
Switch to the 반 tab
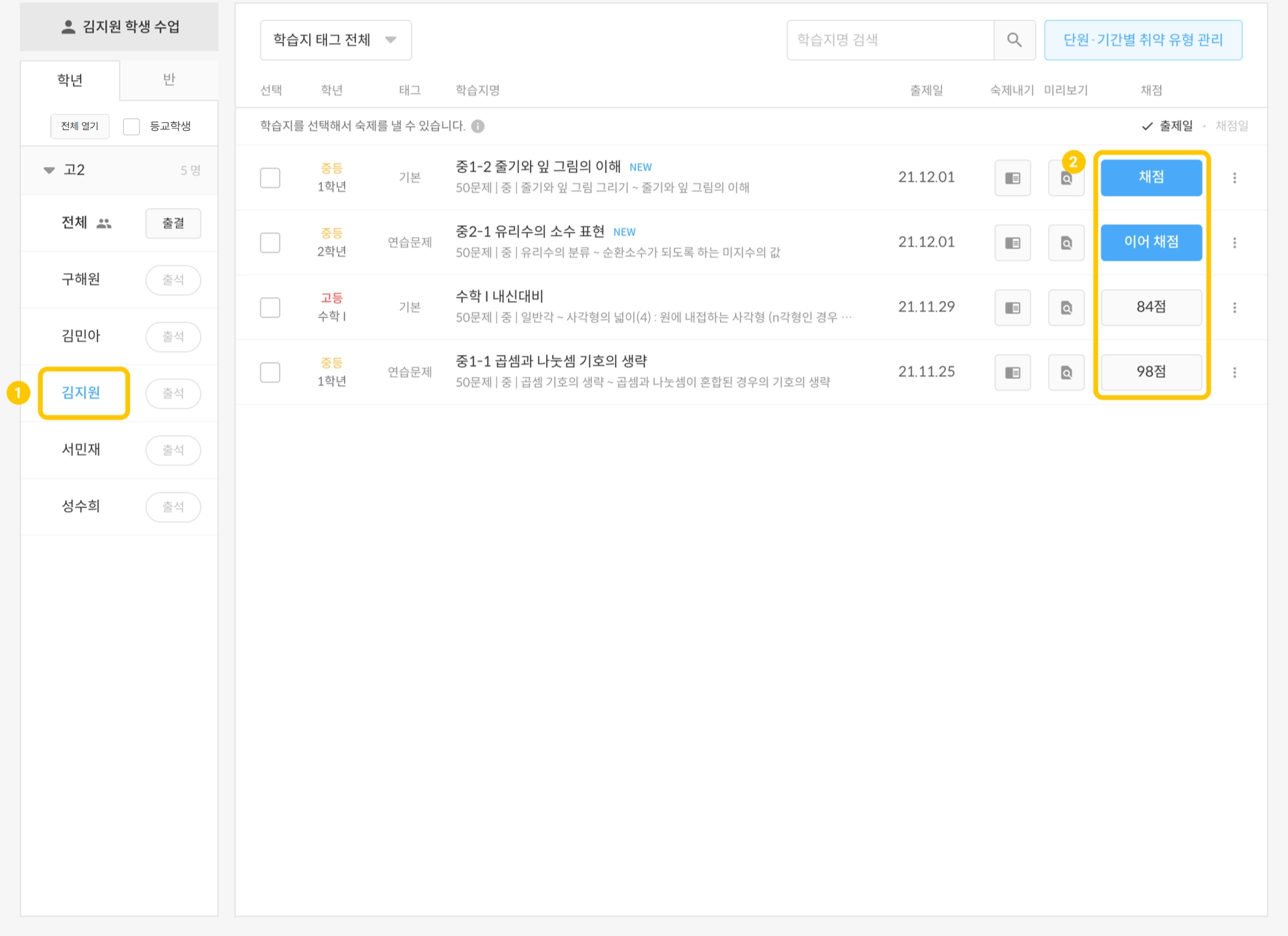click(x=169, y=80)
